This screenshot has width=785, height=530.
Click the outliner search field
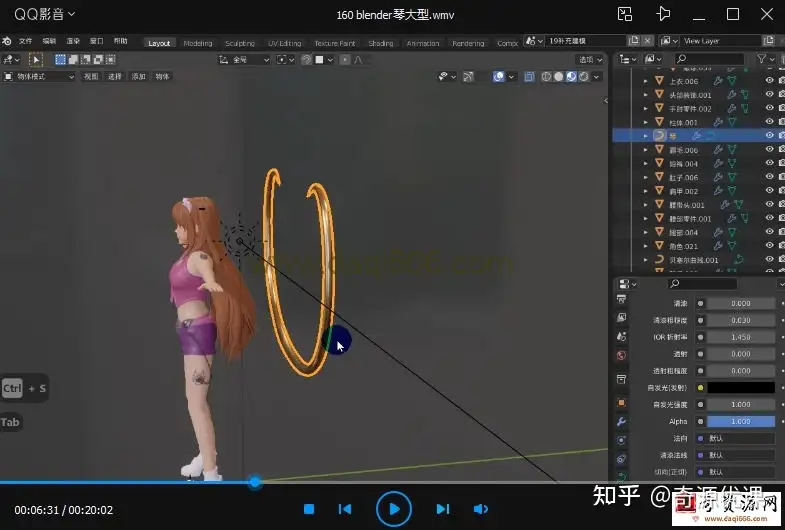click(709, 60)
